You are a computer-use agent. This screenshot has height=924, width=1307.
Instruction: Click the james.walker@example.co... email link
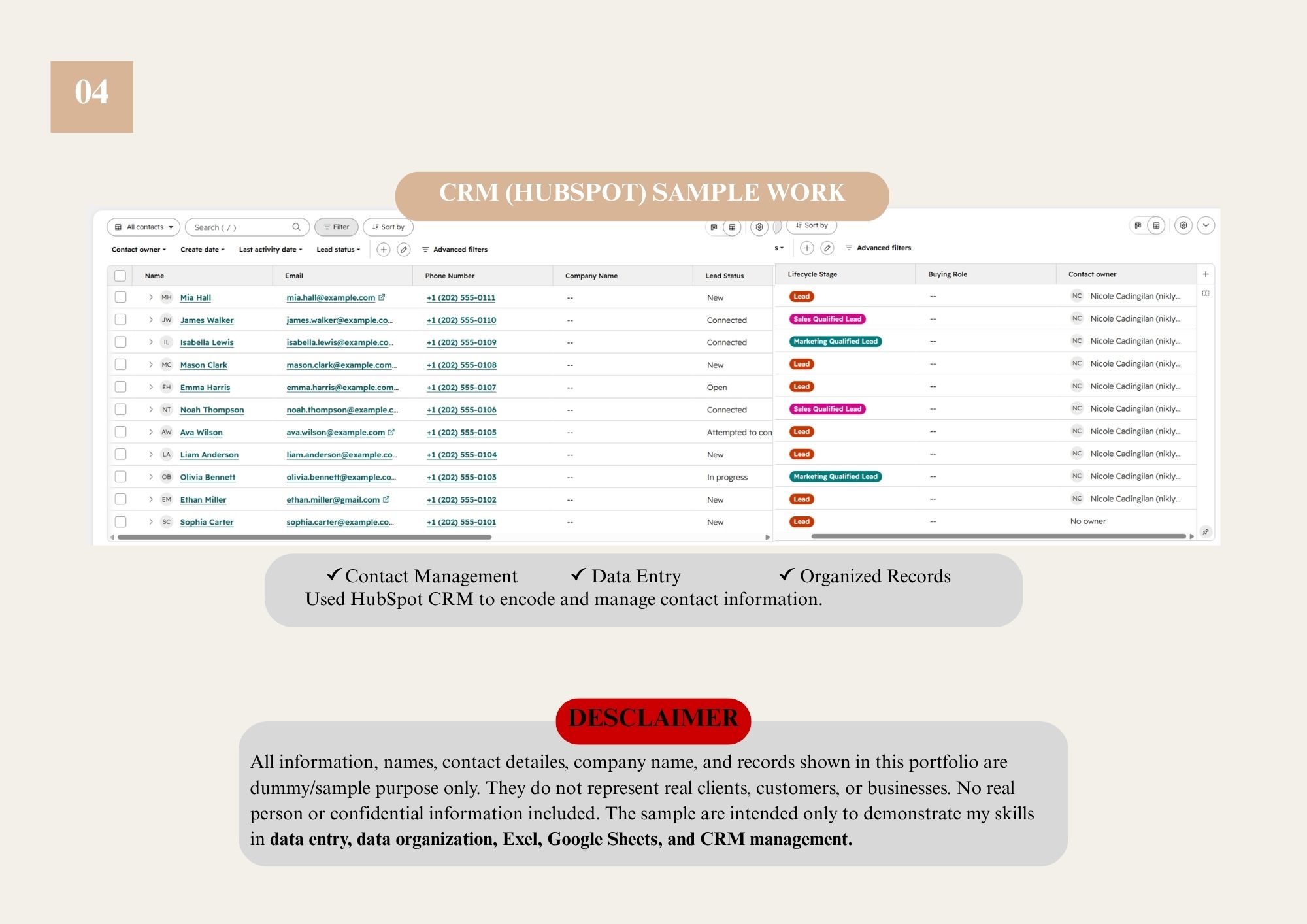point(340,320)
